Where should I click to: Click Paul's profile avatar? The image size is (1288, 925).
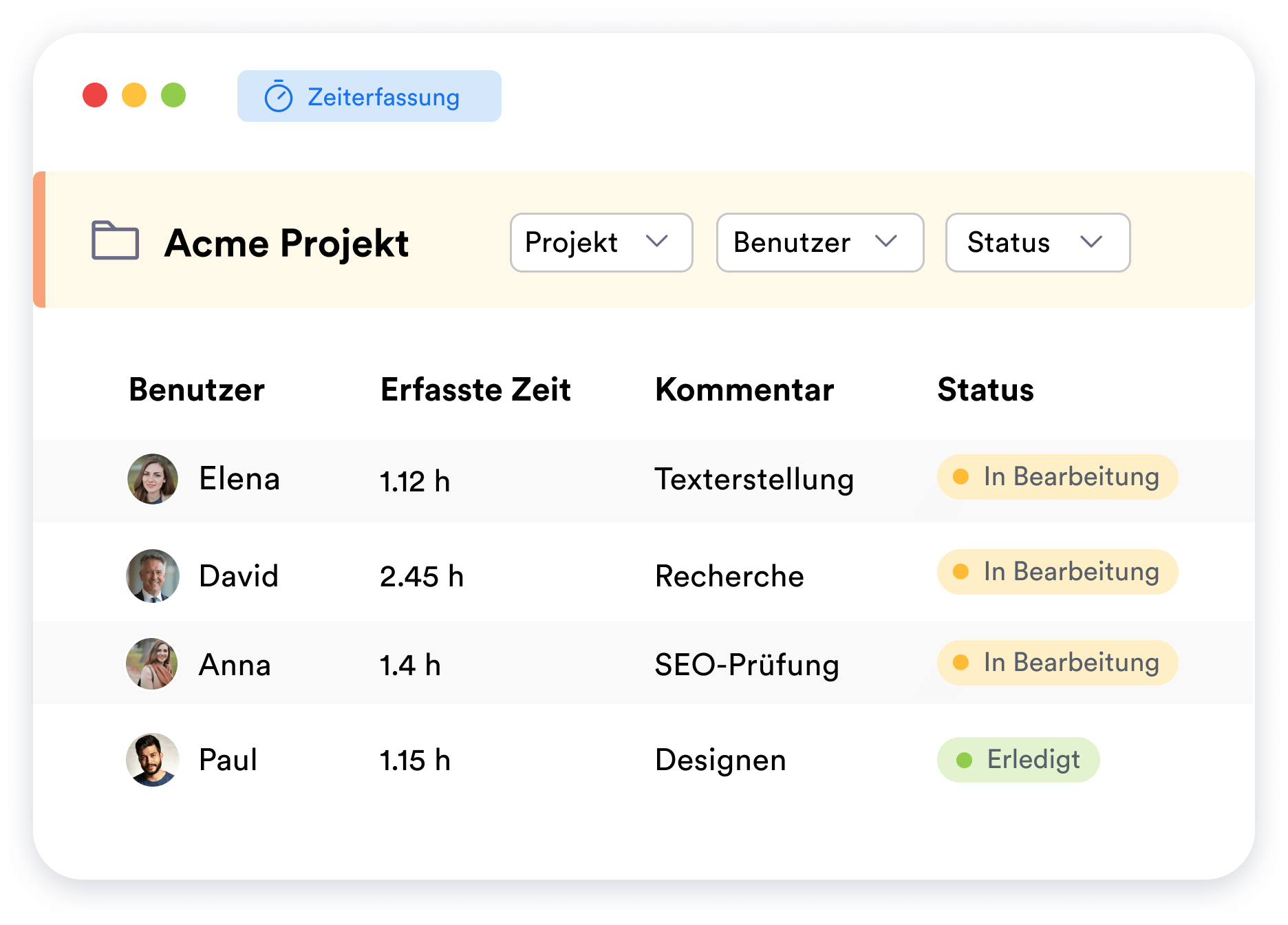click(153, 760)
